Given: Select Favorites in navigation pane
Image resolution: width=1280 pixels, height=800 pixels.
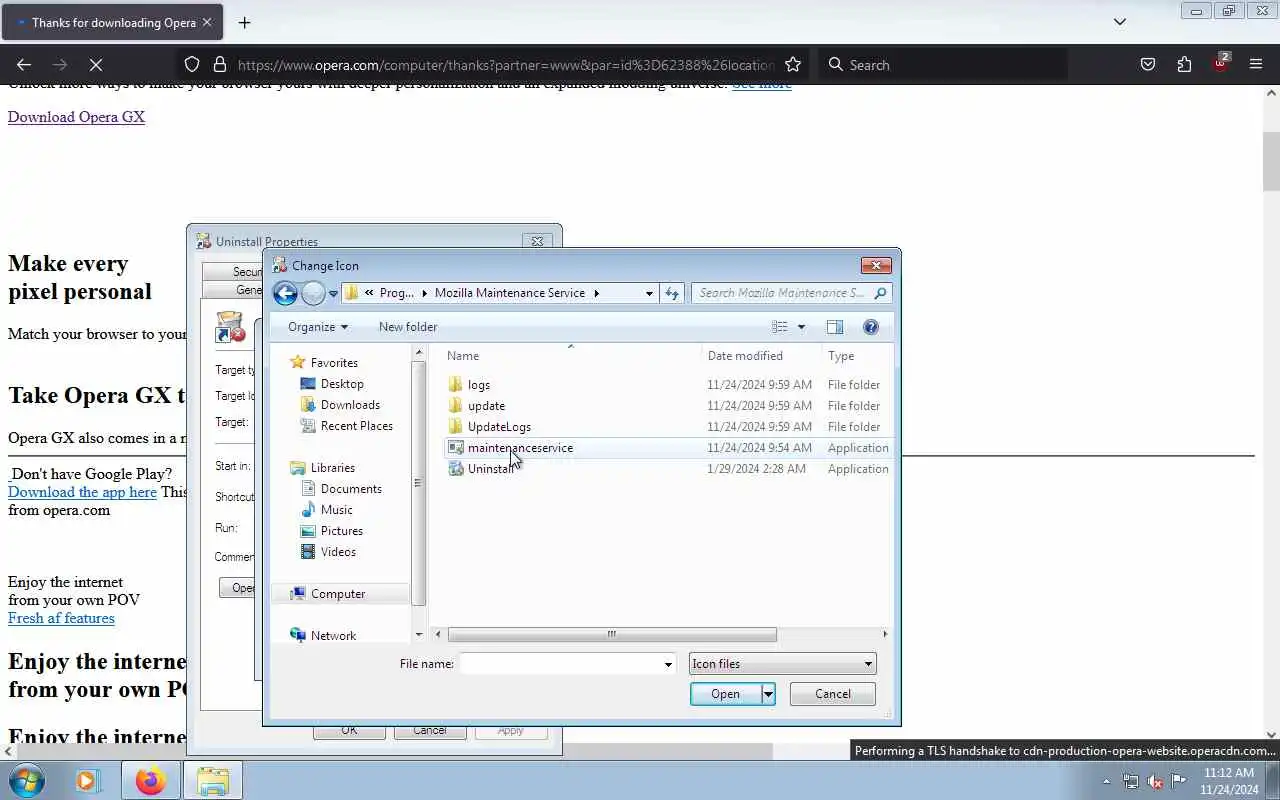Looking at the screenshot, I should pos(334,363).
